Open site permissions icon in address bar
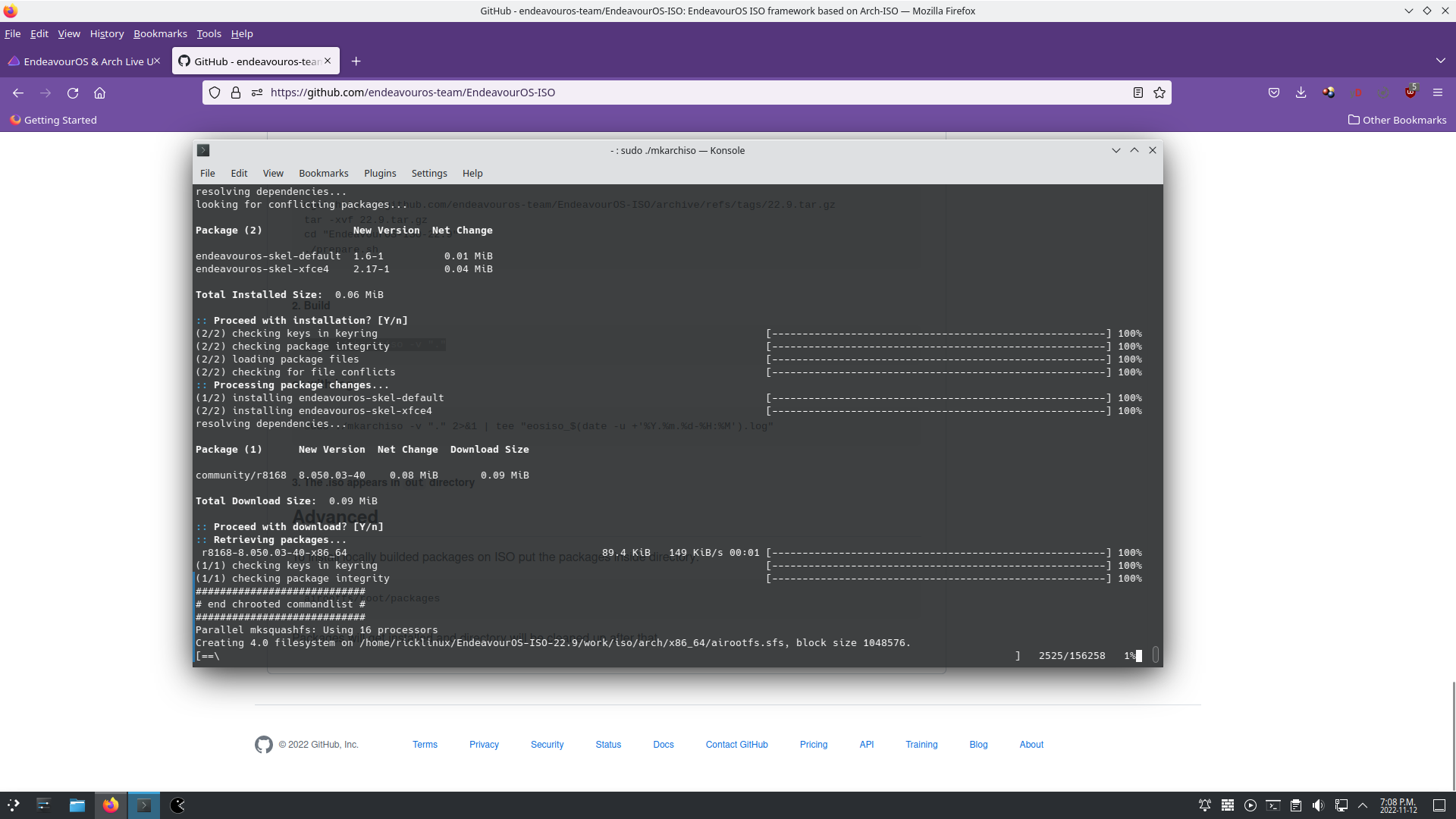 point(257,93)
